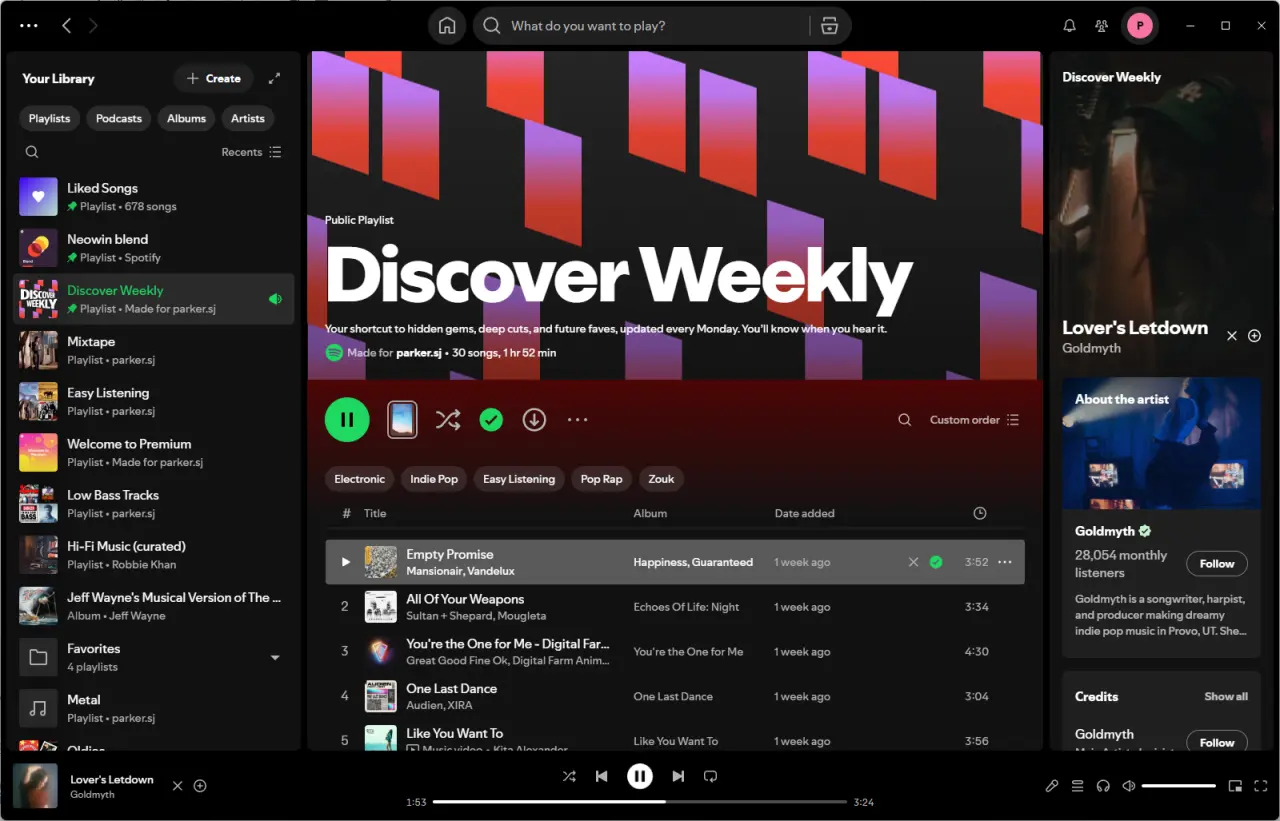Open the Happiness, Guaranteed album link

click(693, 562)
